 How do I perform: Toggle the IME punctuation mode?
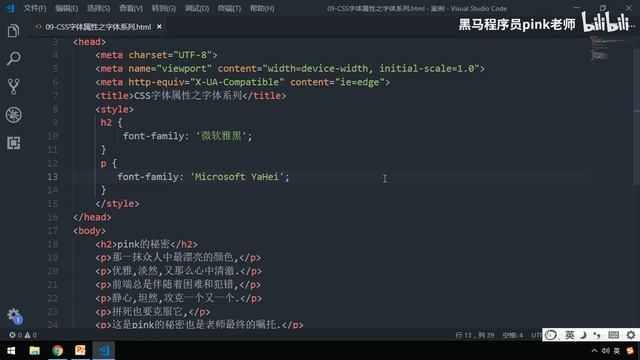pyautogui.click(x=597, y=335)
